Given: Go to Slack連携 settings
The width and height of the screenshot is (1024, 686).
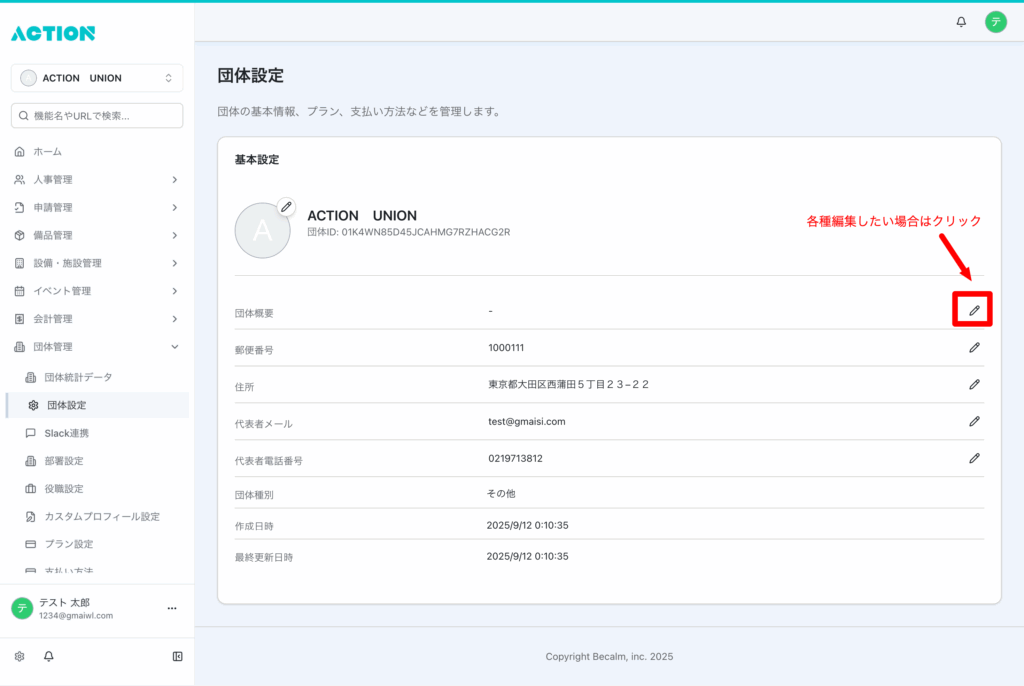Looking at the screenshot, I should pos(66,433).
